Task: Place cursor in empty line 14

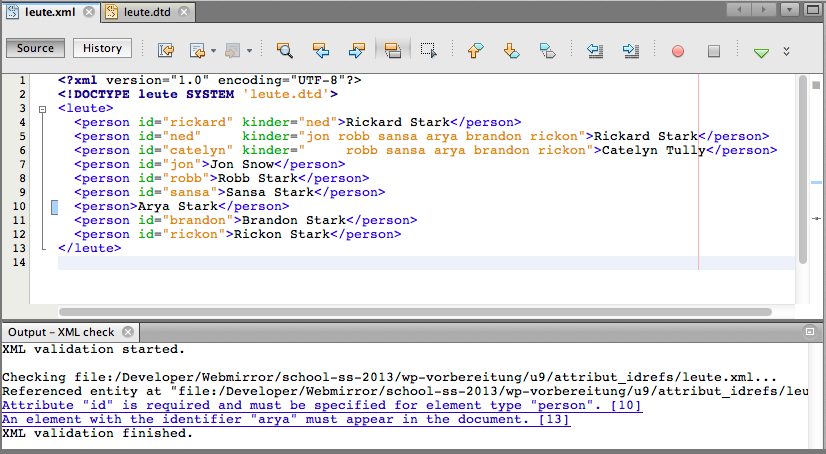Action: tap(426, 262)
